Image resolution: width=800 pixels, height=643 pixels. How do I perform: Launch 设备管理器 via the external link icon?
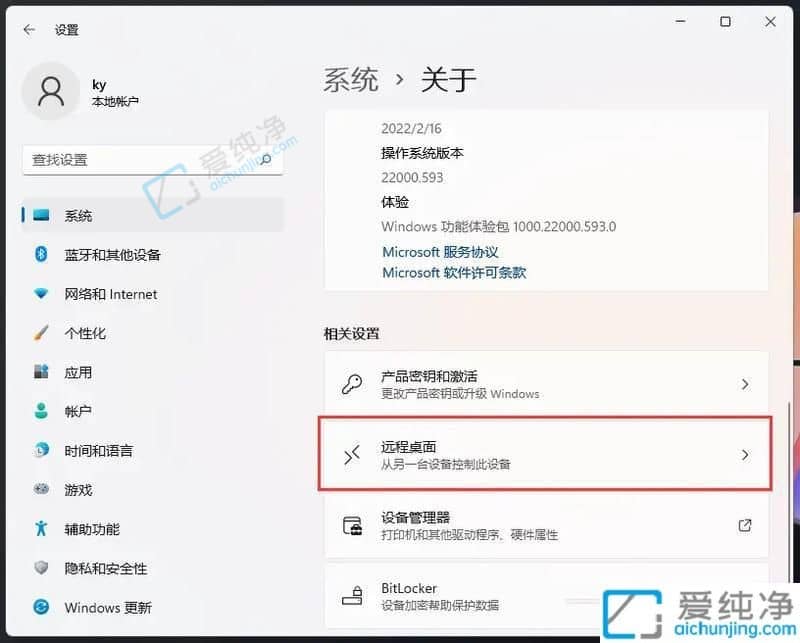coord(744,524)
